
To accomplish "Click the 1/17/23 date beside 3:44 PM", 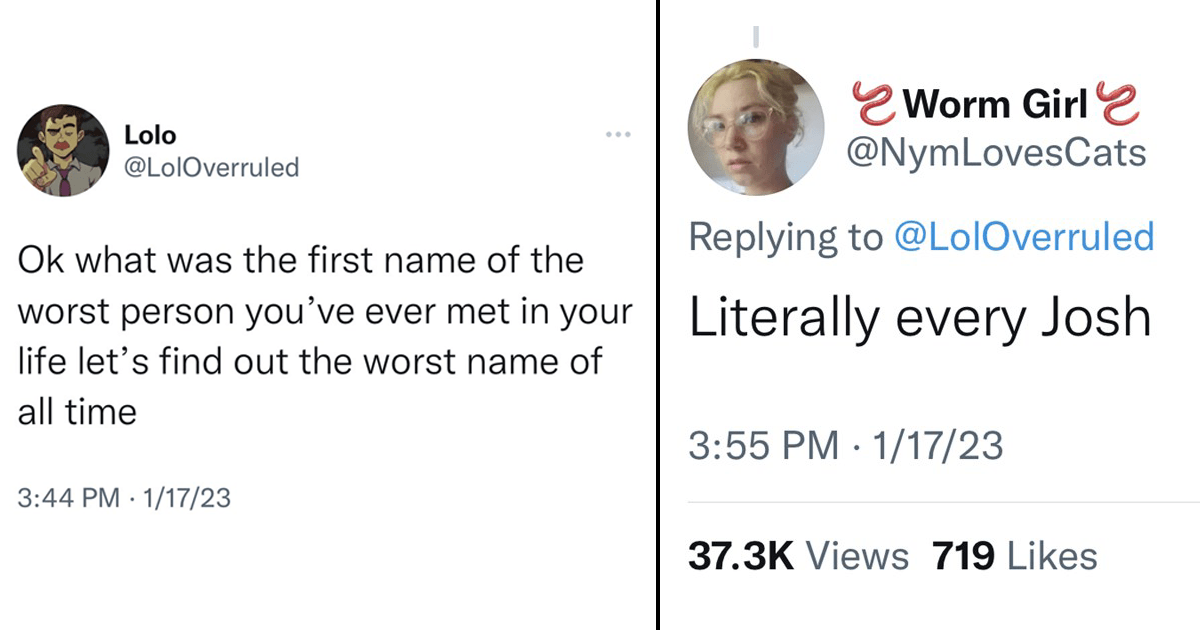I will point(185,497).
